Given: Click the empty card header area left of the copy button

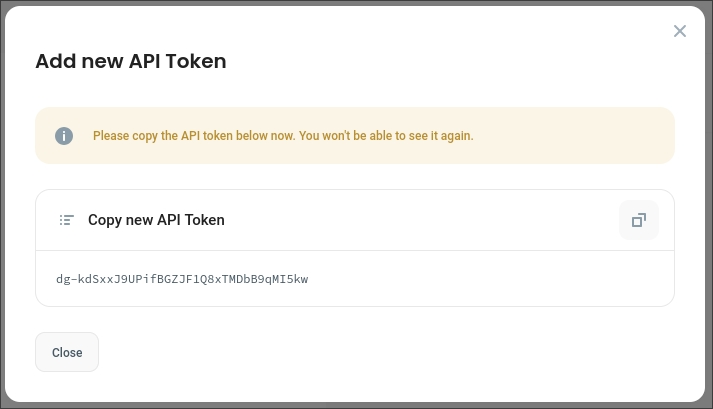Looking at the screenshot, I should pos(420,220).
